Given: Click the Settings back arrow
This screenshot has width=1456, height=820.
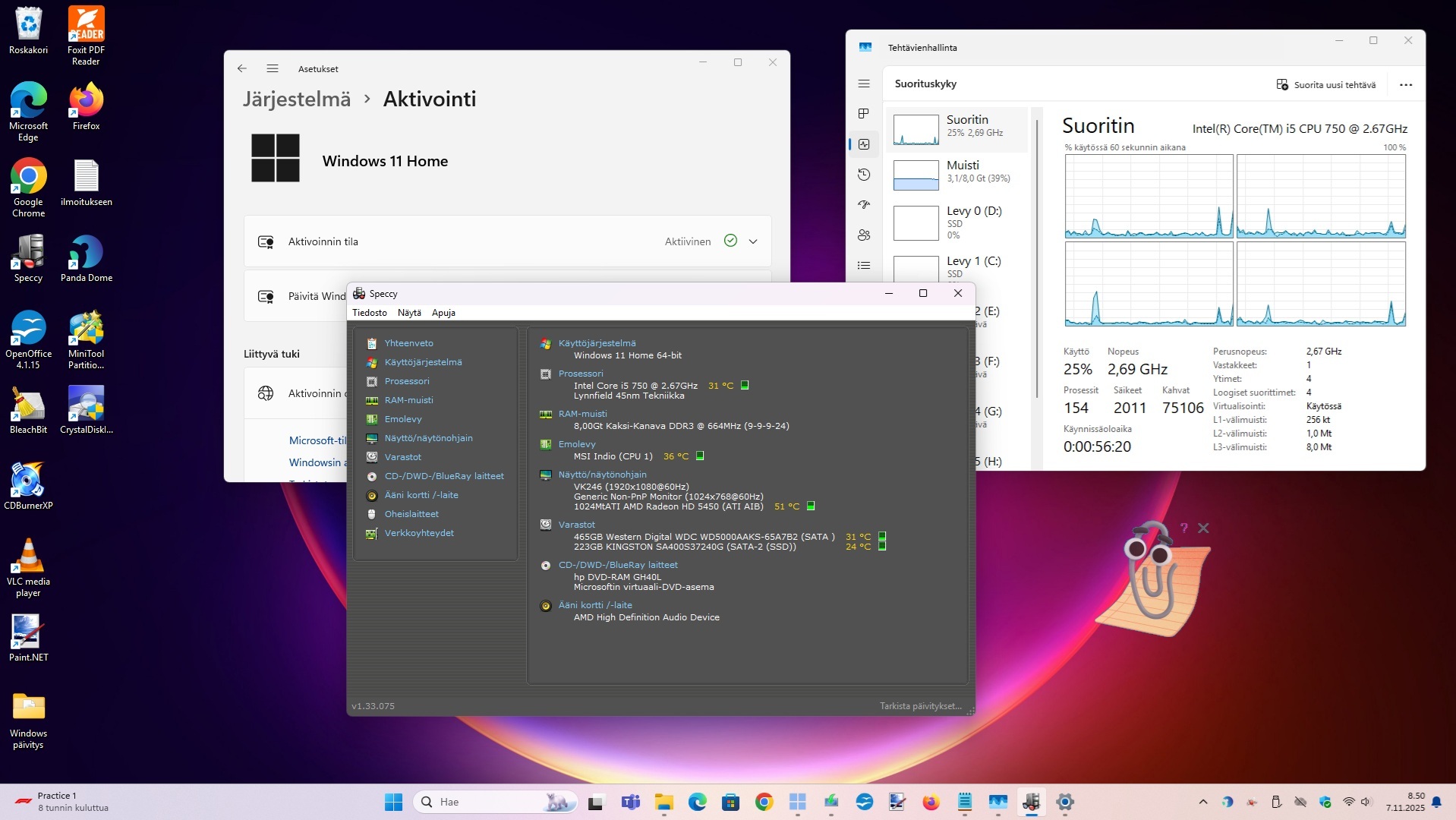Looking at the screenshot, I should (x=242, y=68).
